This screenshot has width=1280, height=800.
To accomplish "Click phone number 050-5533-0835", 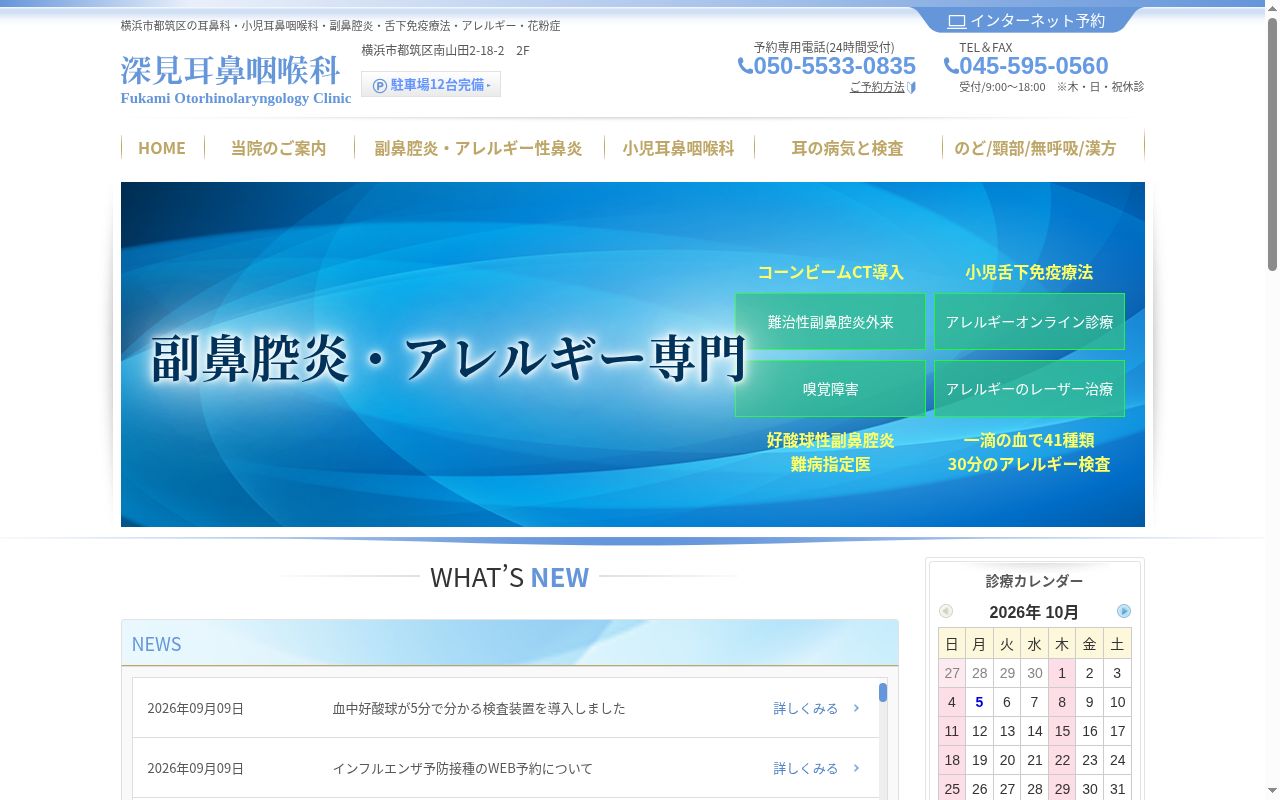I will [834, 66].
